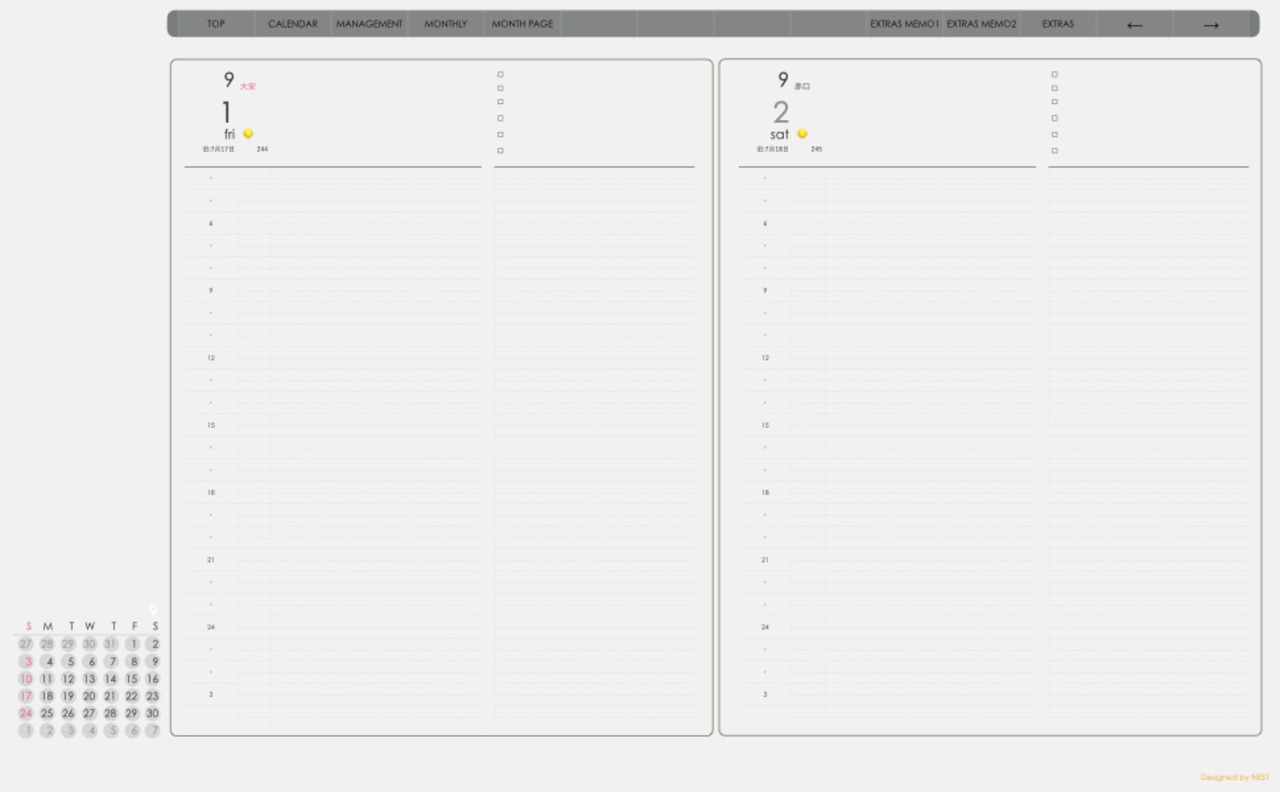Switch to the EXTRAS tab
This screenshot has width=1280, height=792.
1058,24
